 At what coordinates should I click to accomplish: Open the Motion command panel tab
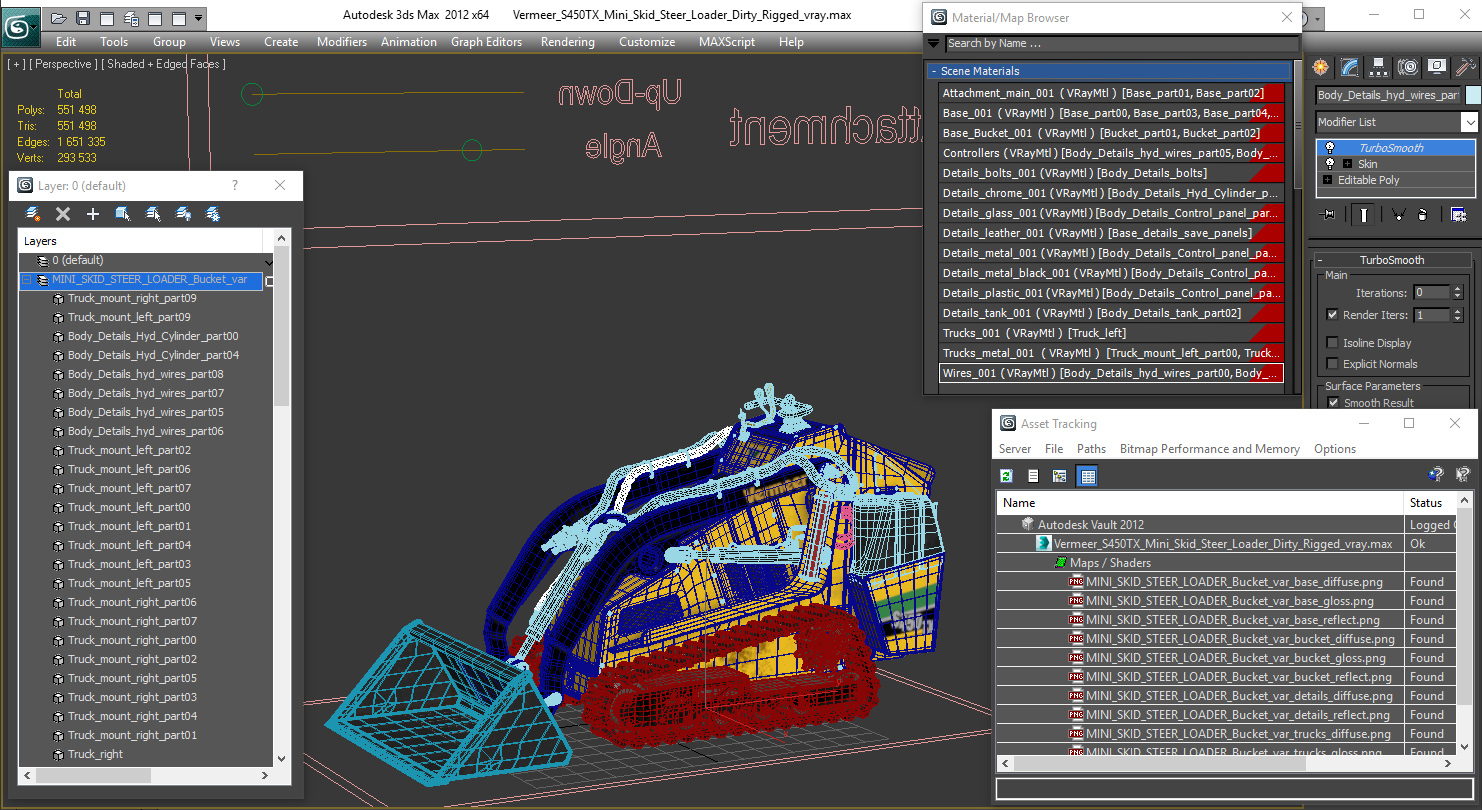pyautogui.click(x=1408, y=67)
